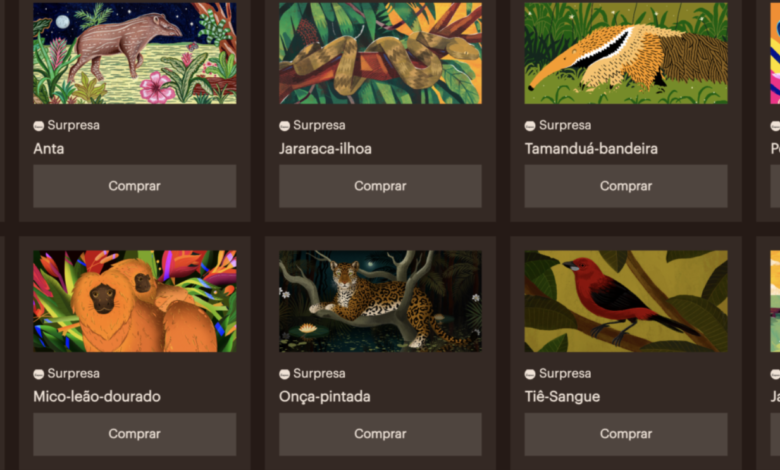
Task: Buy the Anta item with Comprar
Action: pos(134,186)
